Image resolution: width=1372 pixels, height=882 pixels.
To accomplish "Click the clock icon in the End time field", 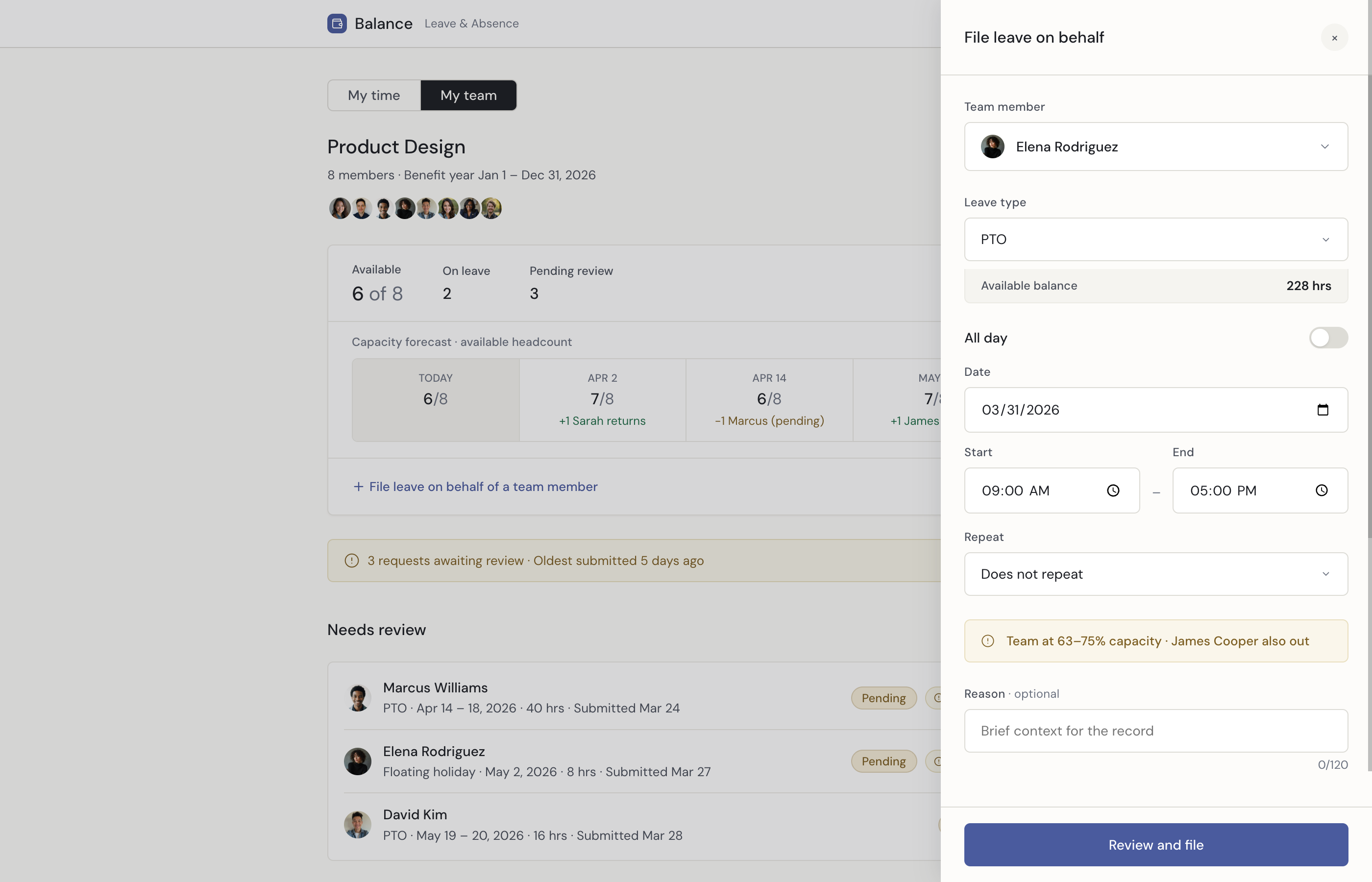I will [x=1322, y=490].
